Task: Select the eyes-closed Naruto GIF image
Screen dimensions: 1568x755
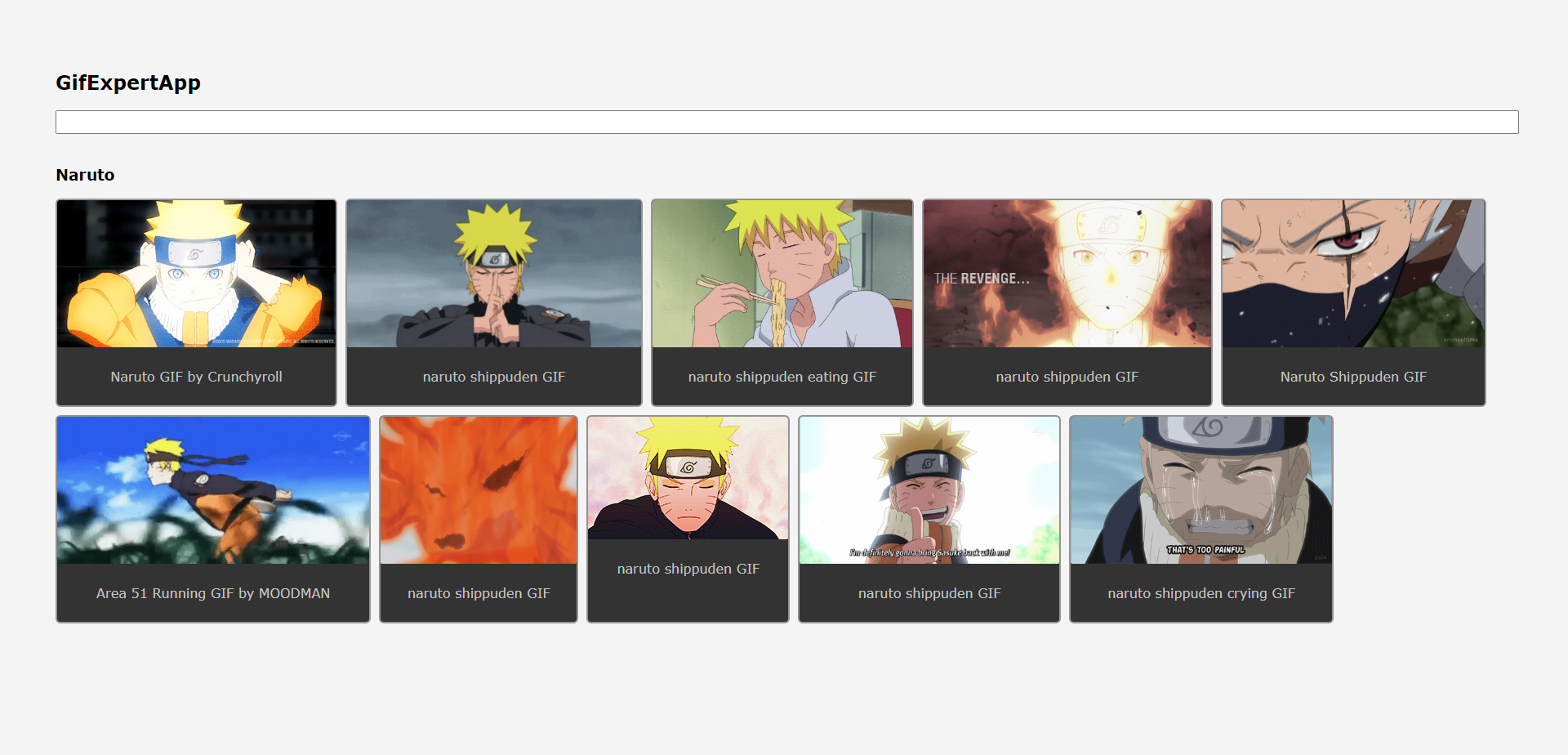Action: (688, 478)
